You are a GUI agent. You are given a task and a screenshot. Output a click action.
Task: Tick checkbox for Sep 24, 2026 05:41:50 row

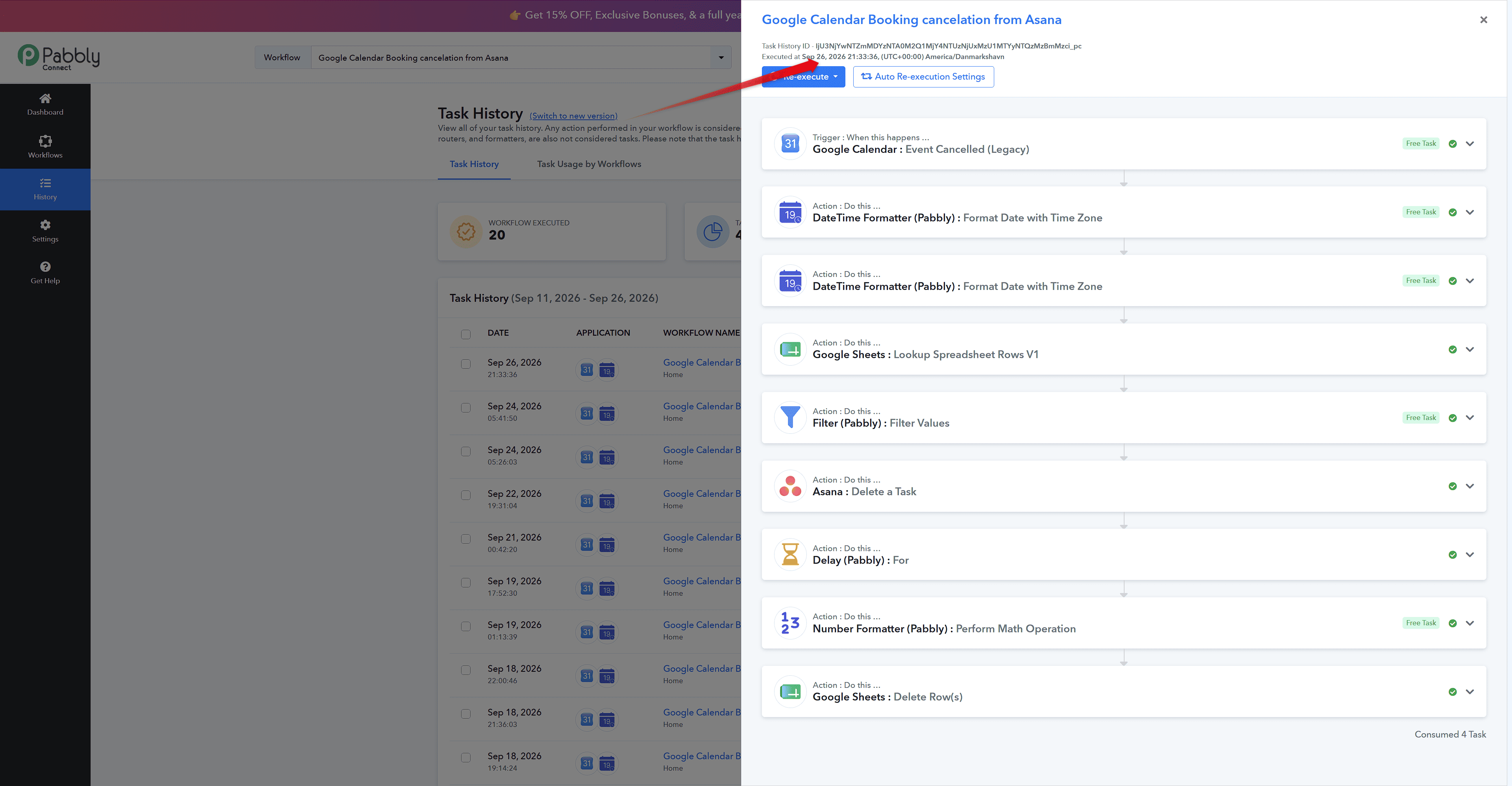(465, 408)
